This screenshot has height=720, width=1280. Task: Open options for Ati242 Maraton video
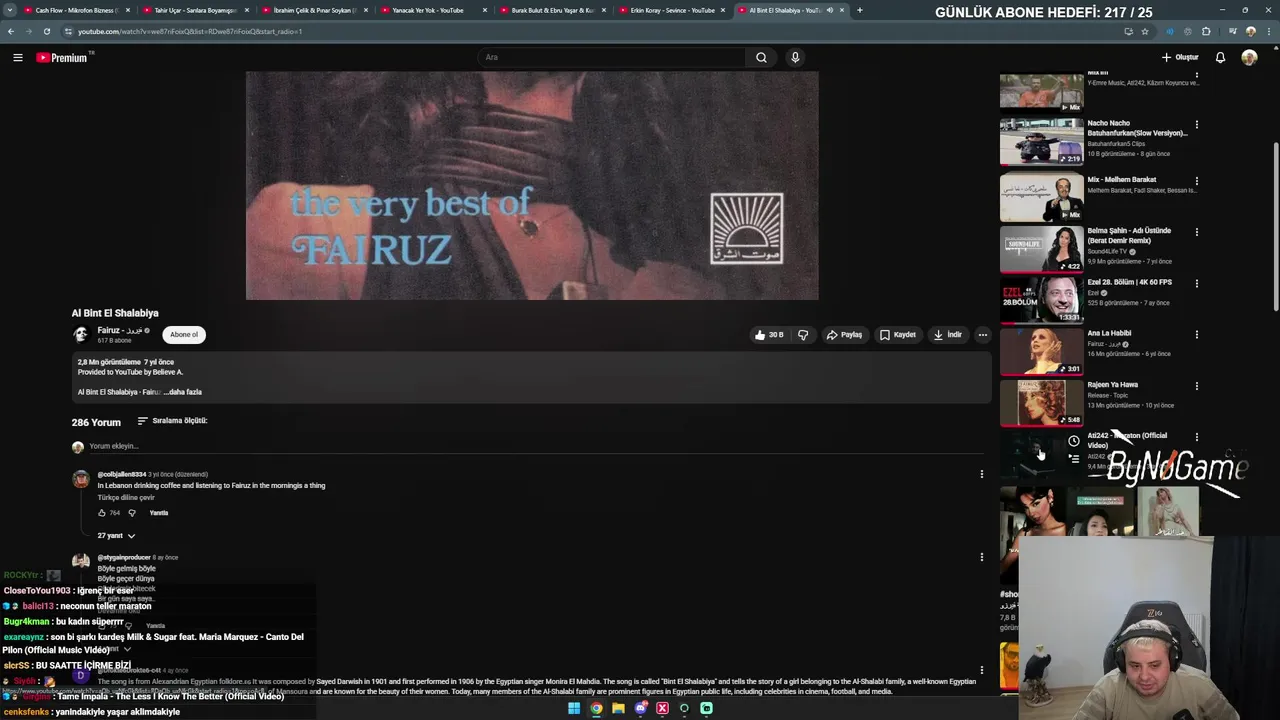[x=1196, y=437]
